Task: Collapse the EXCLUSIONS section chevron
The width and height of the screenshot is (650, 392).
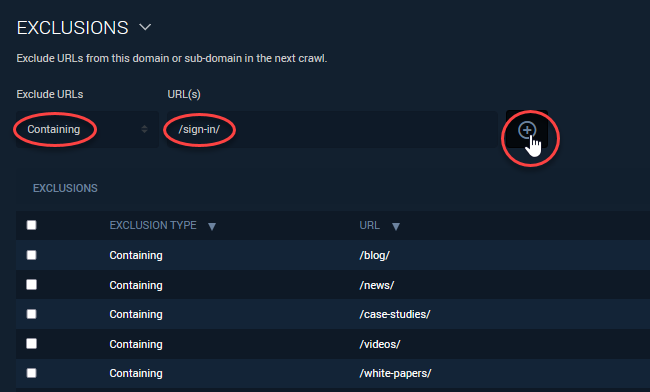Action: (145, 27)
